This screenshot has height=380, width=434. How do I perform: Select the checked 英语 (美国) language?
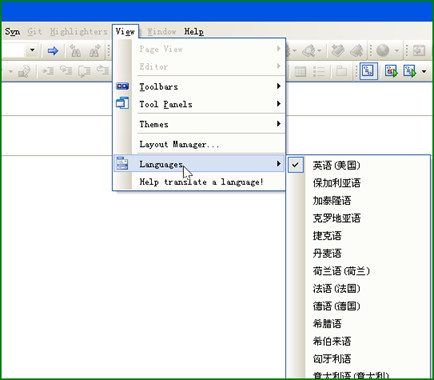point(358,165)
